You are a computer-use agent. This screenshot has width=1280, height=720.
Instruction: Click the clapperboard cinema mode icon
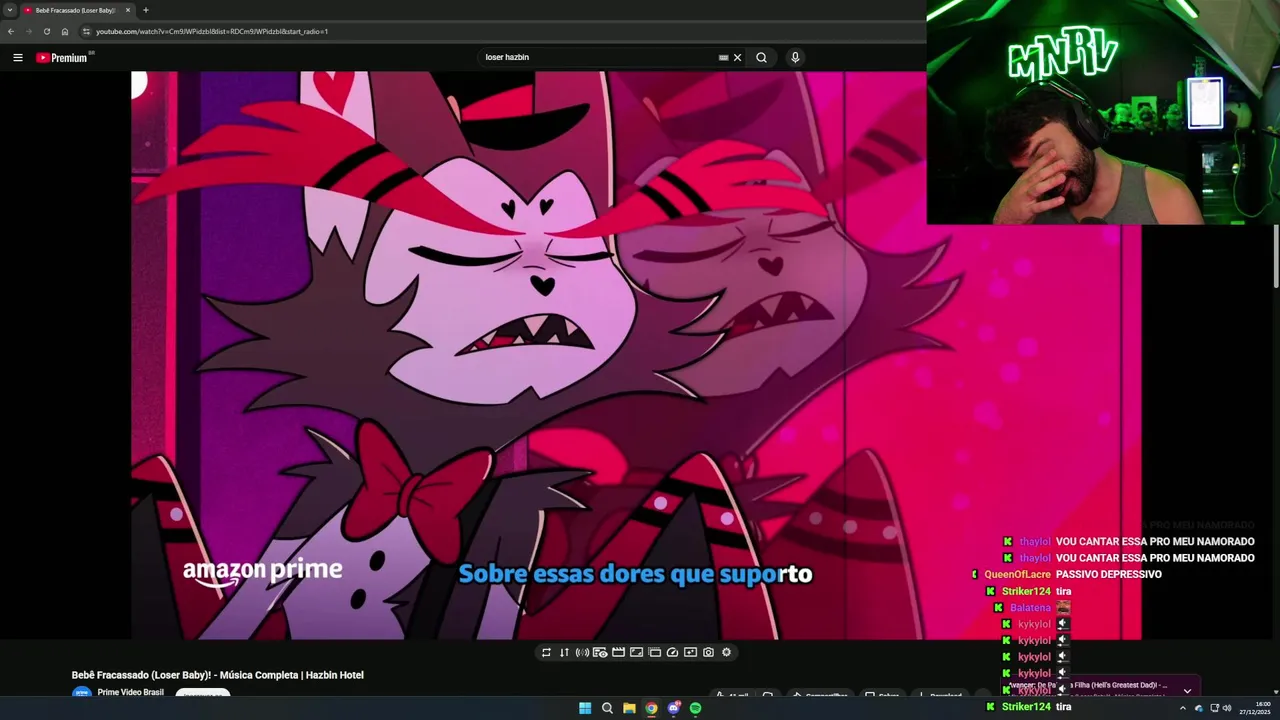618,652
